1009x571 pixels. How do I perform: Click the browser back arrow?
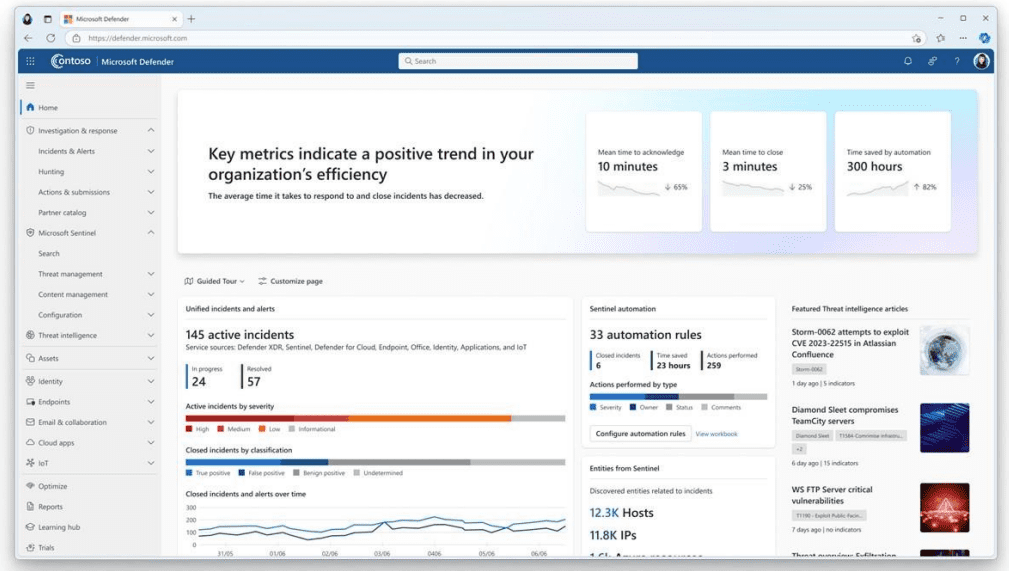pyautogui.click(x=28, y=38)
